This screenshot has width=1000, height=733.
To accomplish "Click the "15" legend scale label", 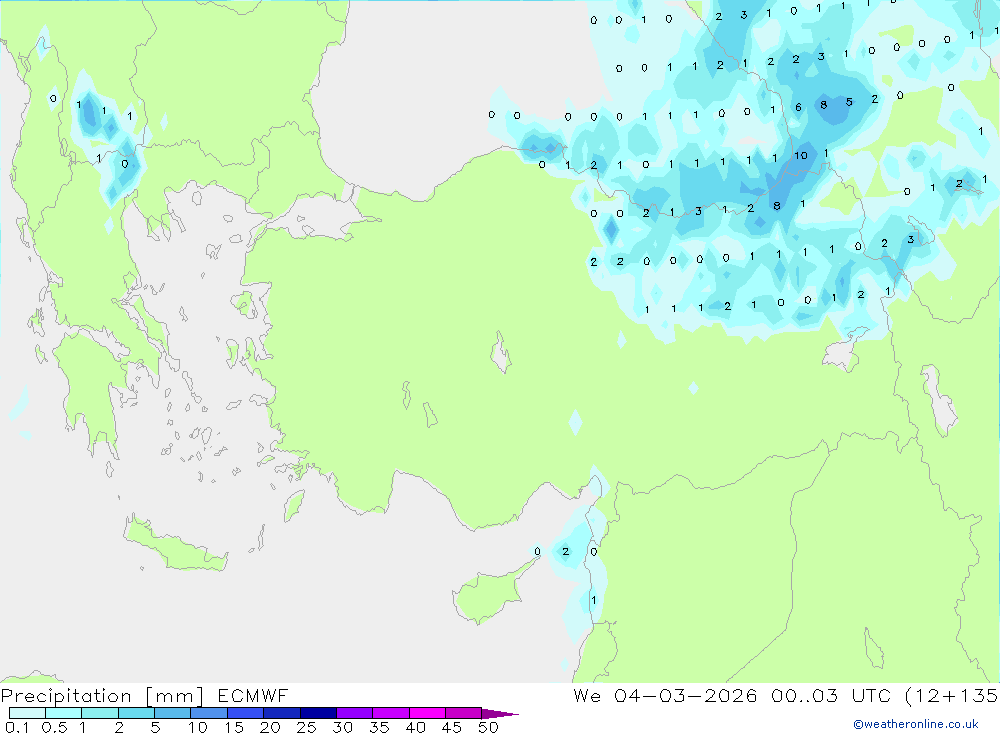I will tap(234, 727).
